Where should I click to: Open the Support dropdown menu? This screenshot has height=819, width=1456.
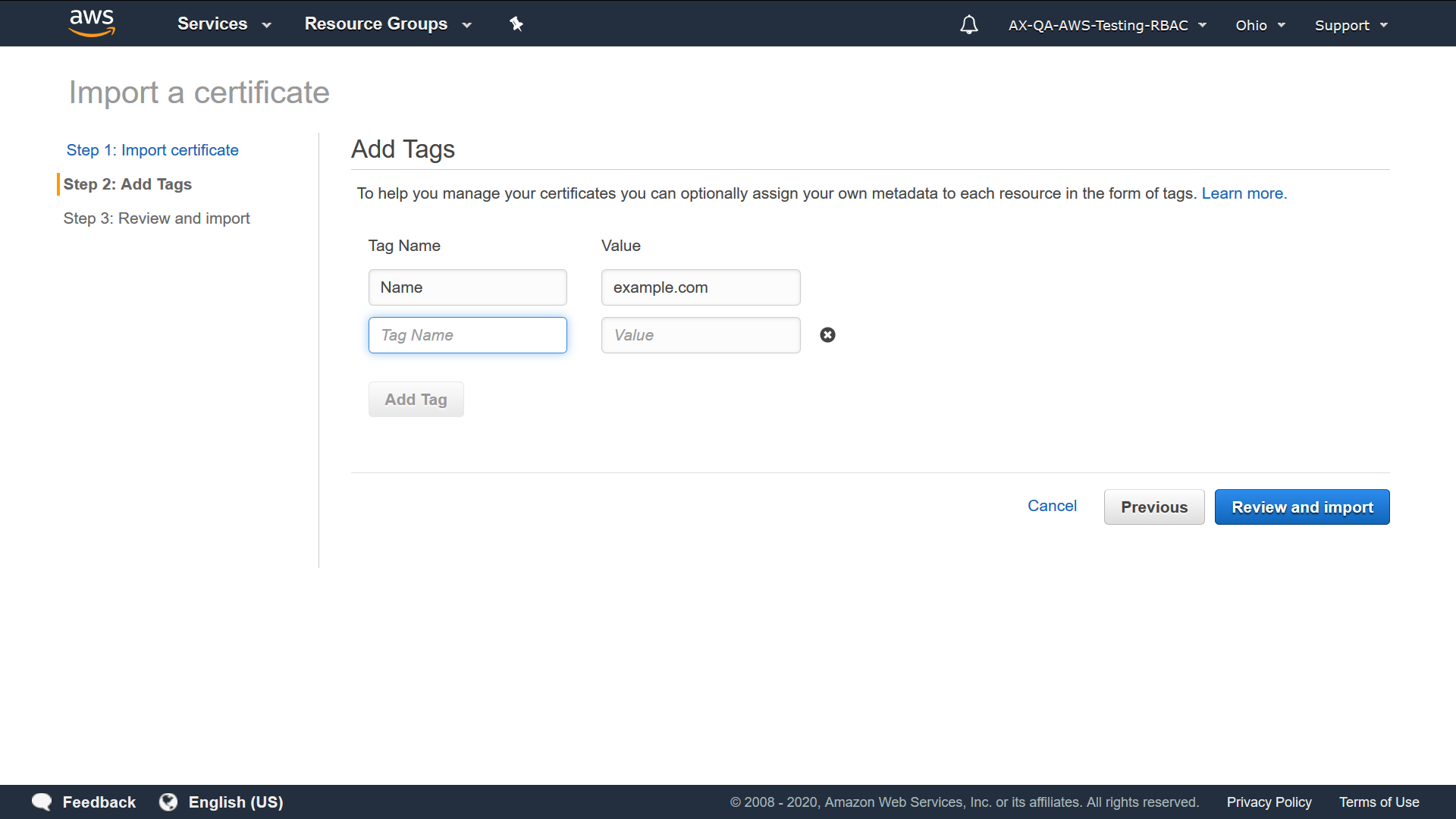(1350, 24)
